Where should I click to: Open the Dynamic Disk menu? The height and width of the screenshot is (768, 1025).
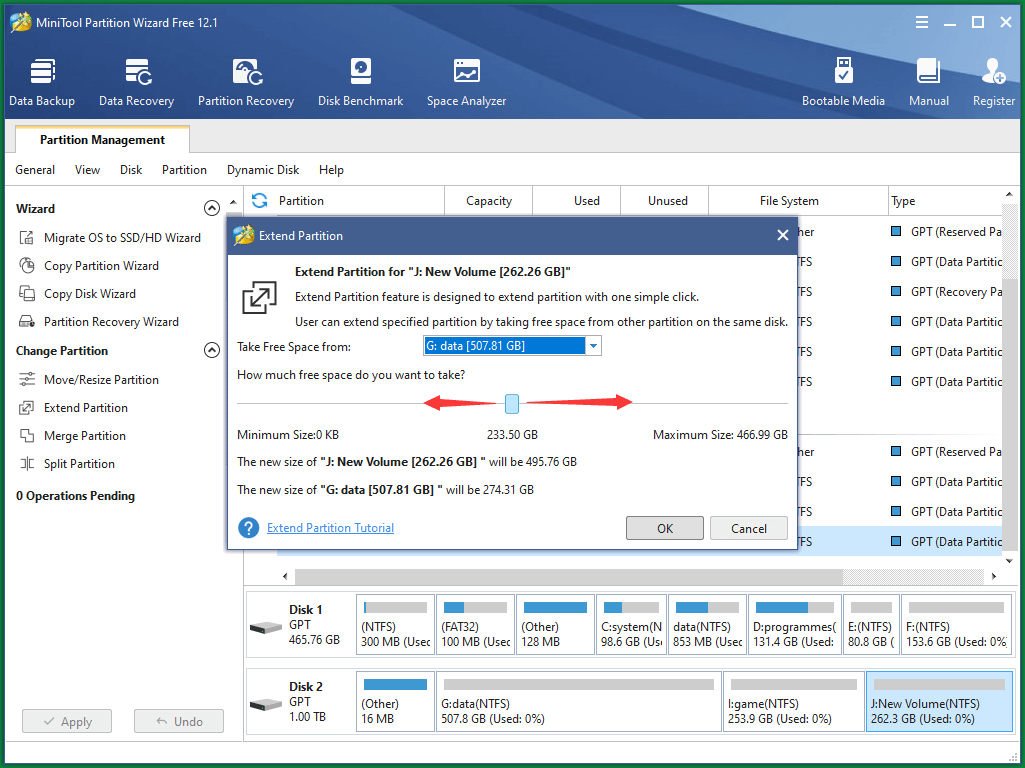pyautogui.click(x=263, y=170)
